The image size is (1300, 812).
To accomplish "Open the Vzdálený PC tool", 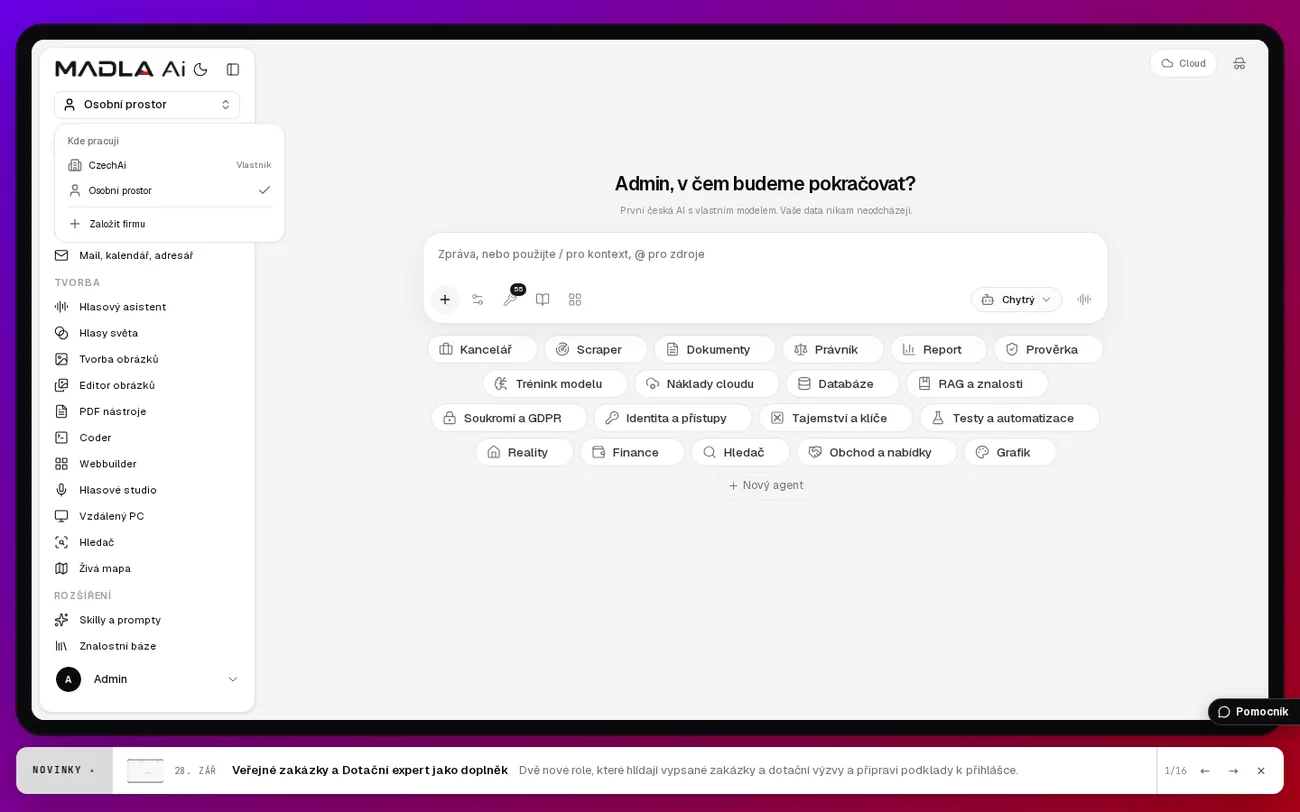I will [147, 516].
